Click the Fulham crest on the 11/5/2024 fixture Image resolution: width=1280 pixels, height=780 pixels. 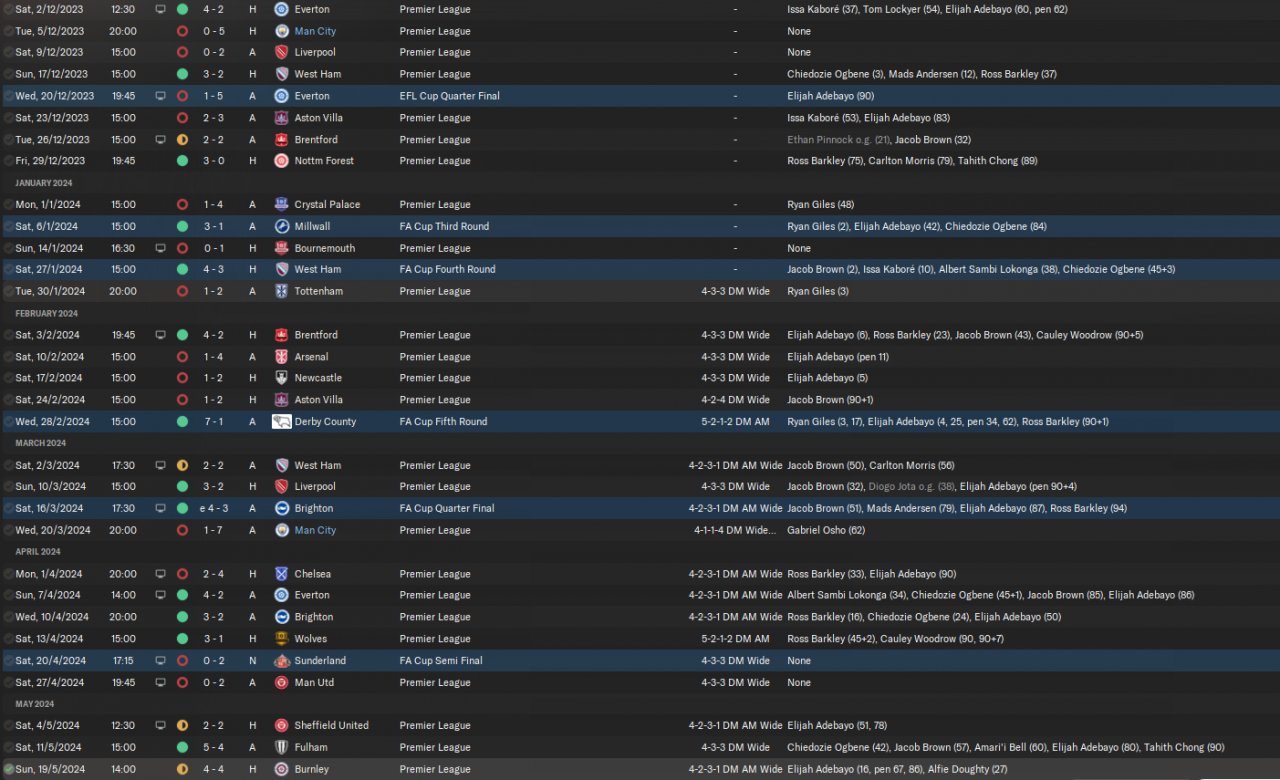(x=282, y=747)
